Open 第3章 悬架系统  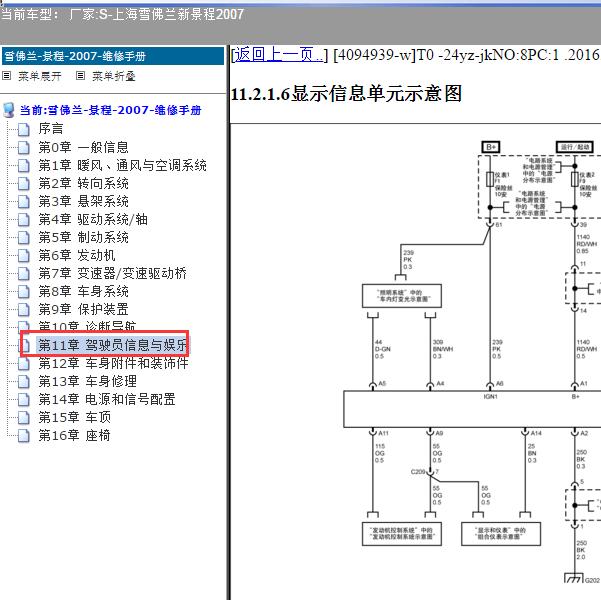[83, 201]
